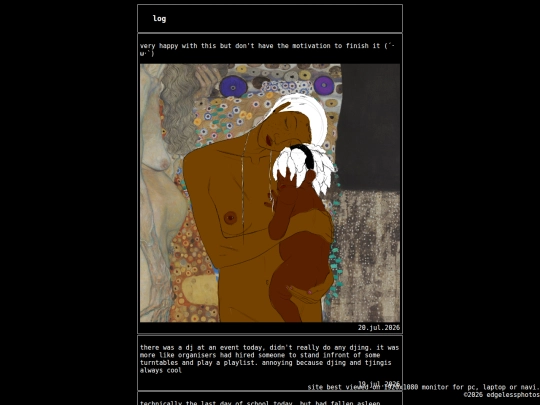
Task: Select the "very happy with this" post text
Action: tap(267, 49)
